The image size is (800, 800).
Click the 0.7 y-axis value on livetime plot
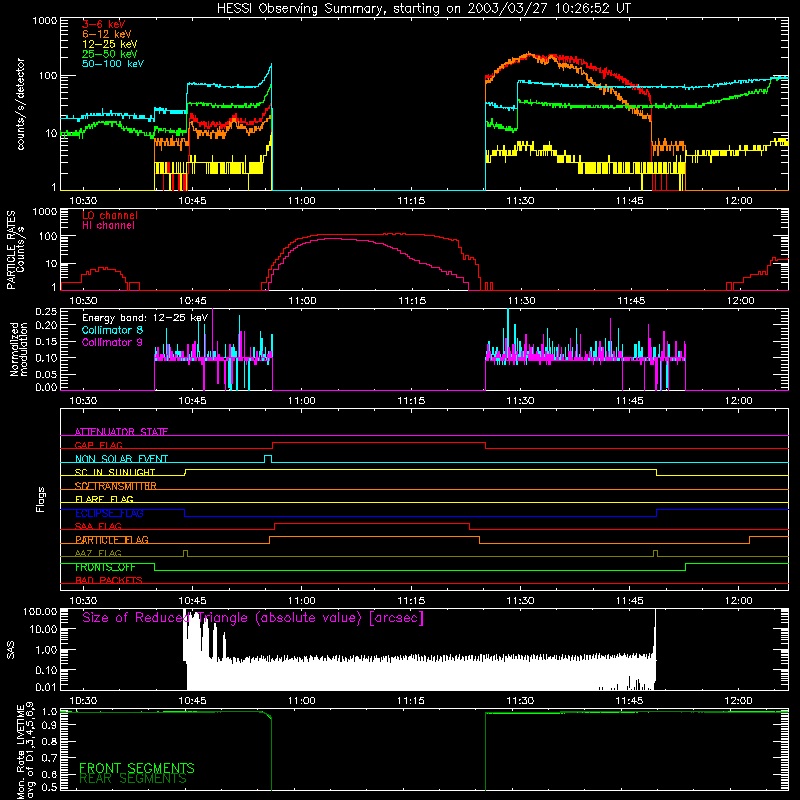pyautogui.click(x=49, y=757)
